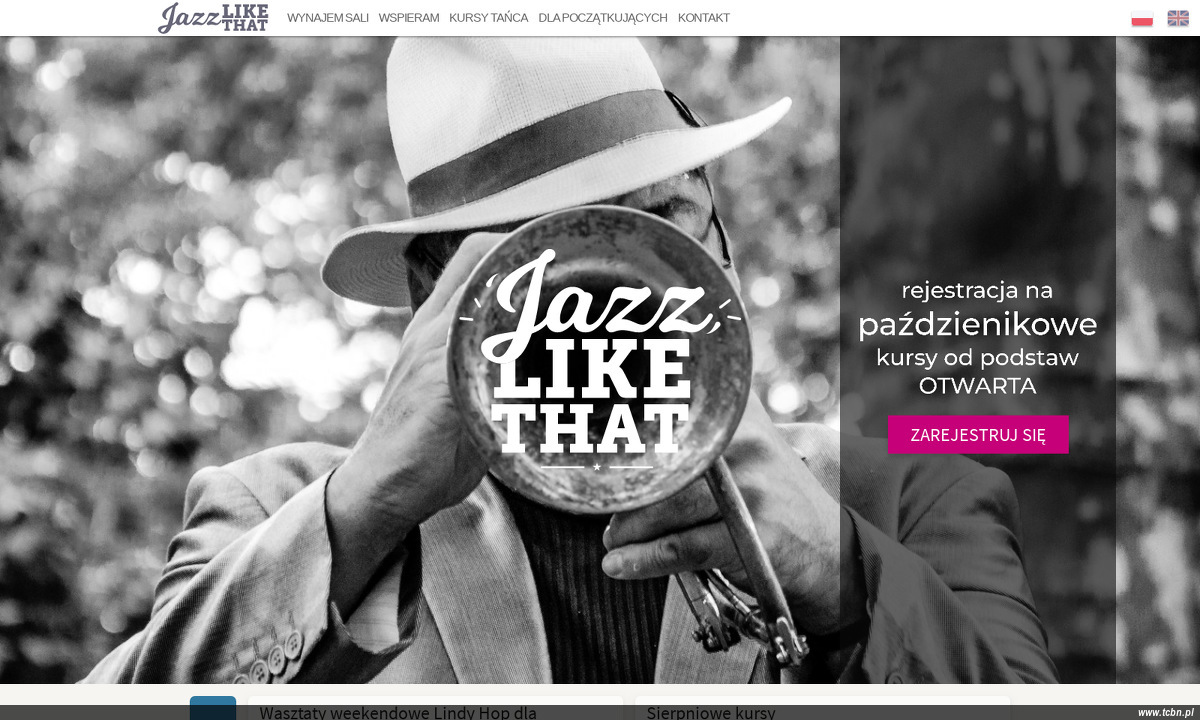Open the KONTAKT page
The width and height of the screenshot is (1200, 720).
click(x=704, y=18)
